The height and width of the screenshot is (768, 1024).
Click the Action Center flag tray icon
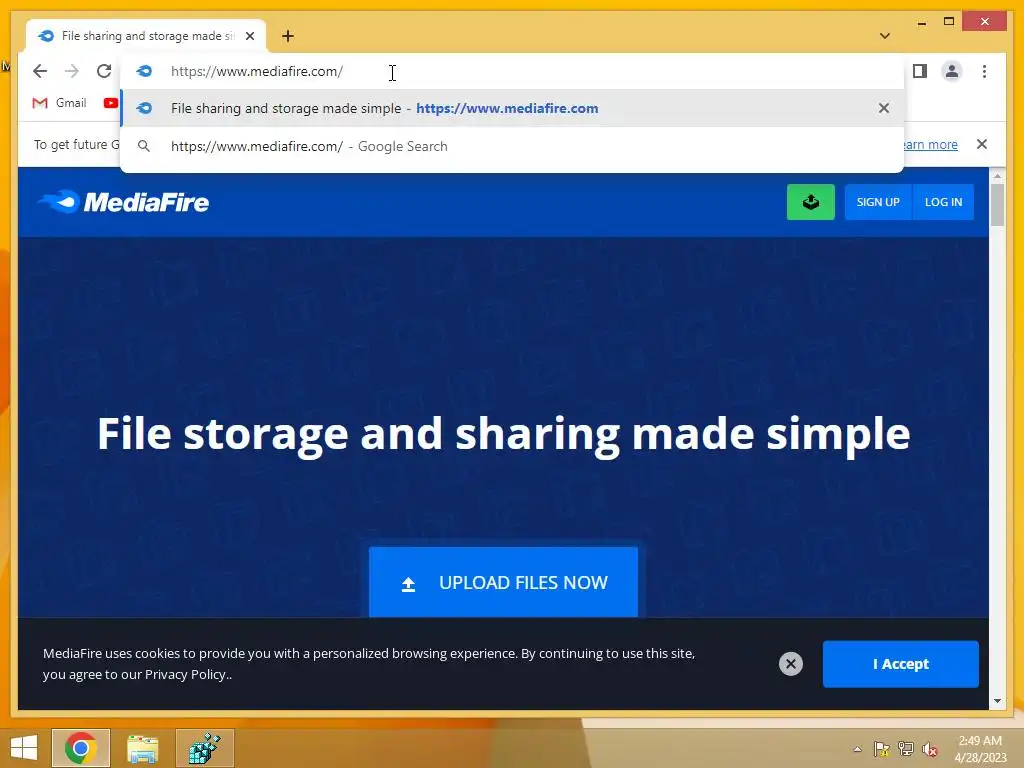click(x=882, y=749)
